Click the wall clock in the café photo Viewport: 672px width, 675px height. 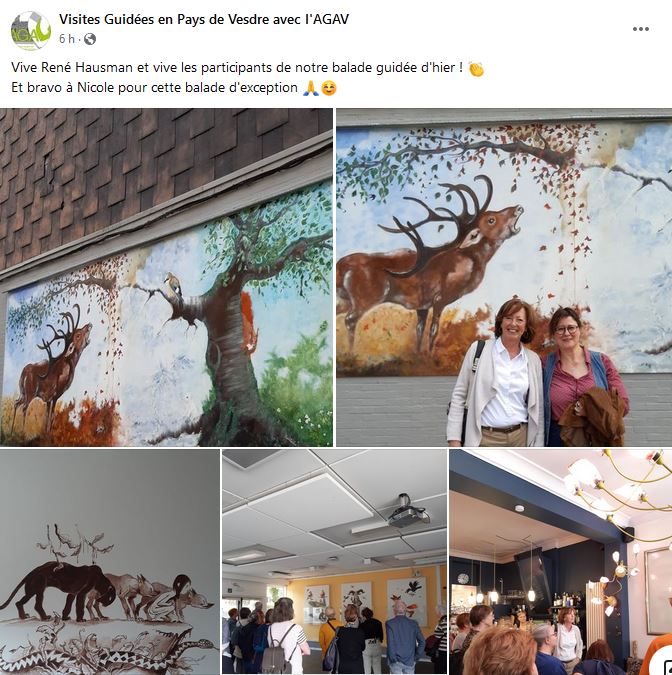(463, 578)
